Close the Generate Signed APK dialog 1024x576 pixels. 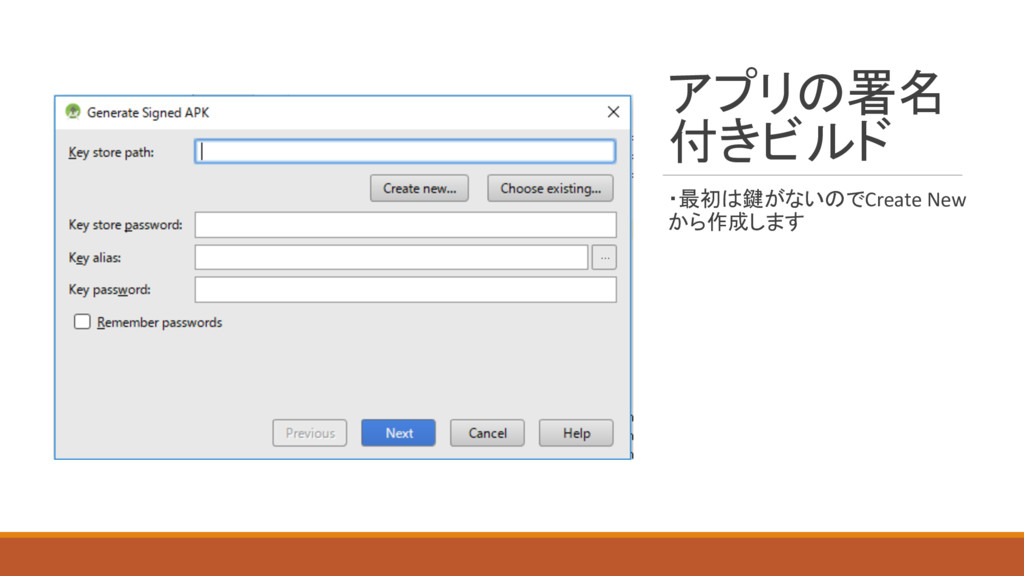(613, 112)
